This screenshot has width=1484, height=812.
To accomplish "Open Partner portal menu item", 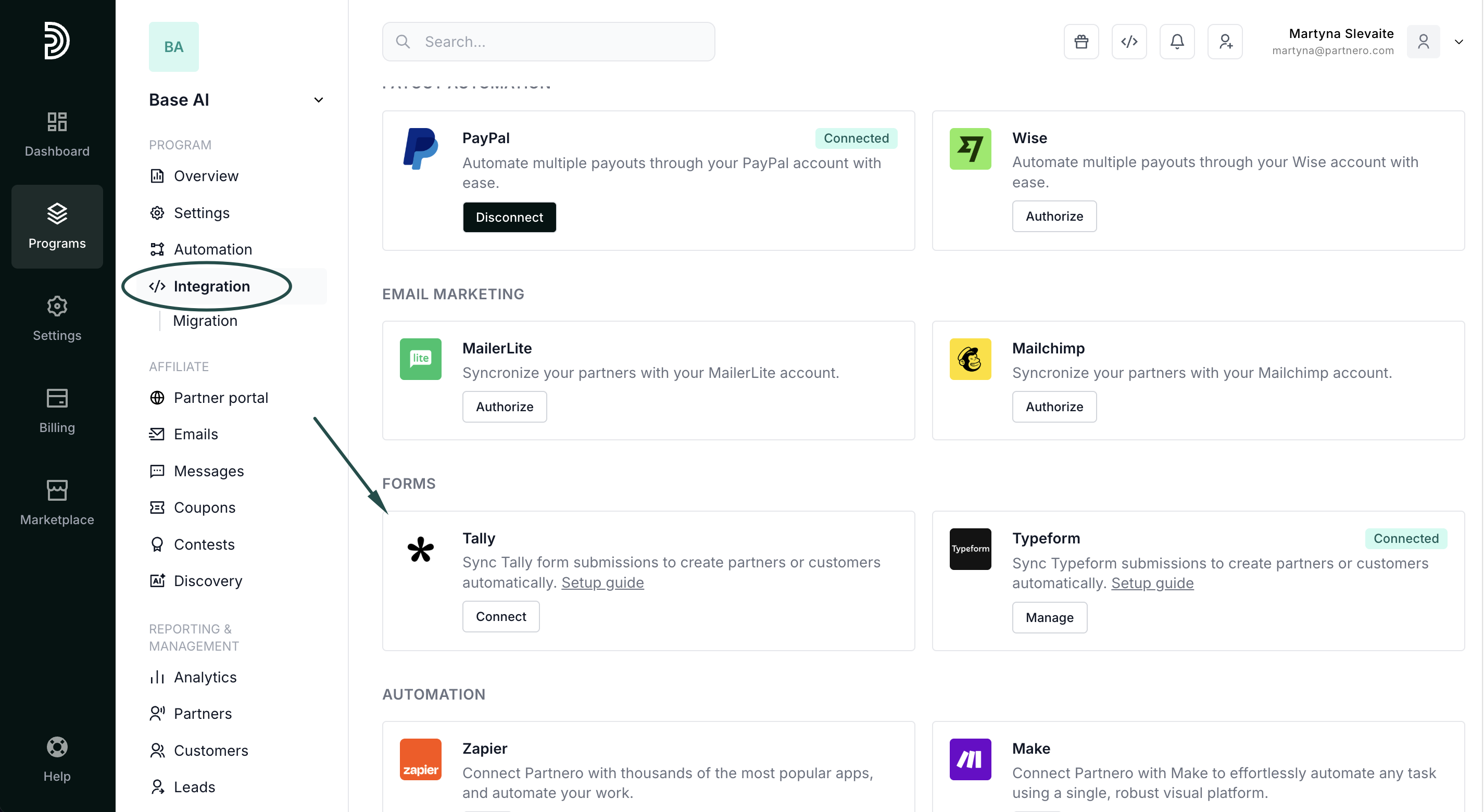I will (221, 397).
